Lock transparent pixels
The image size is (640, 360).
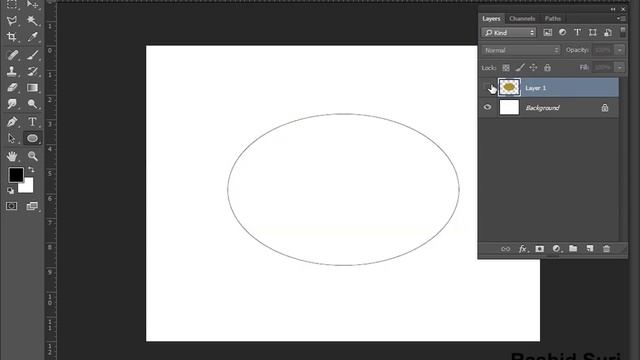point(506,68)
